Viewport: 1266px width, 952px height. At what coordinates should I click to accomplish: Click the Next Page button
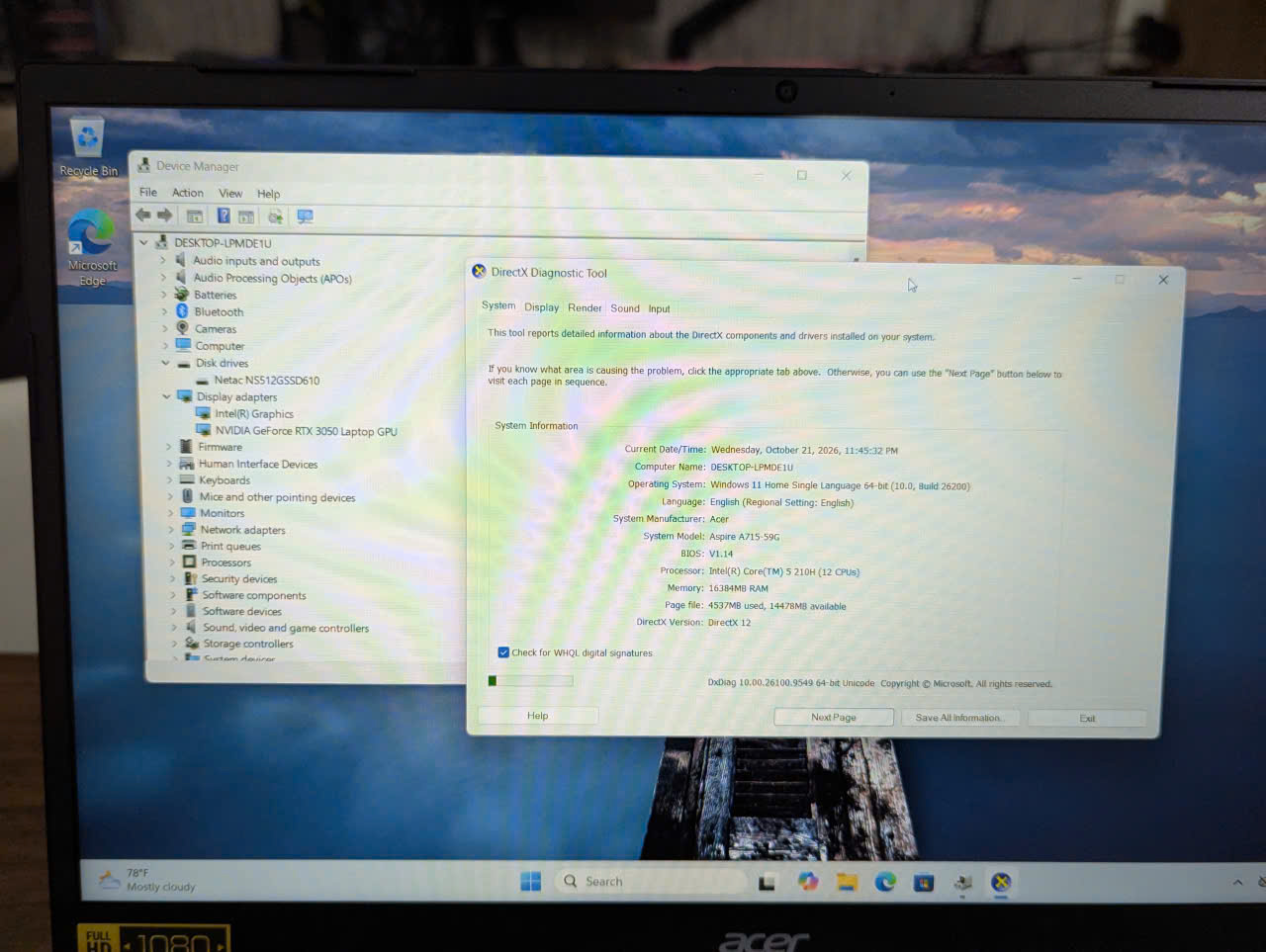point(834,717)
